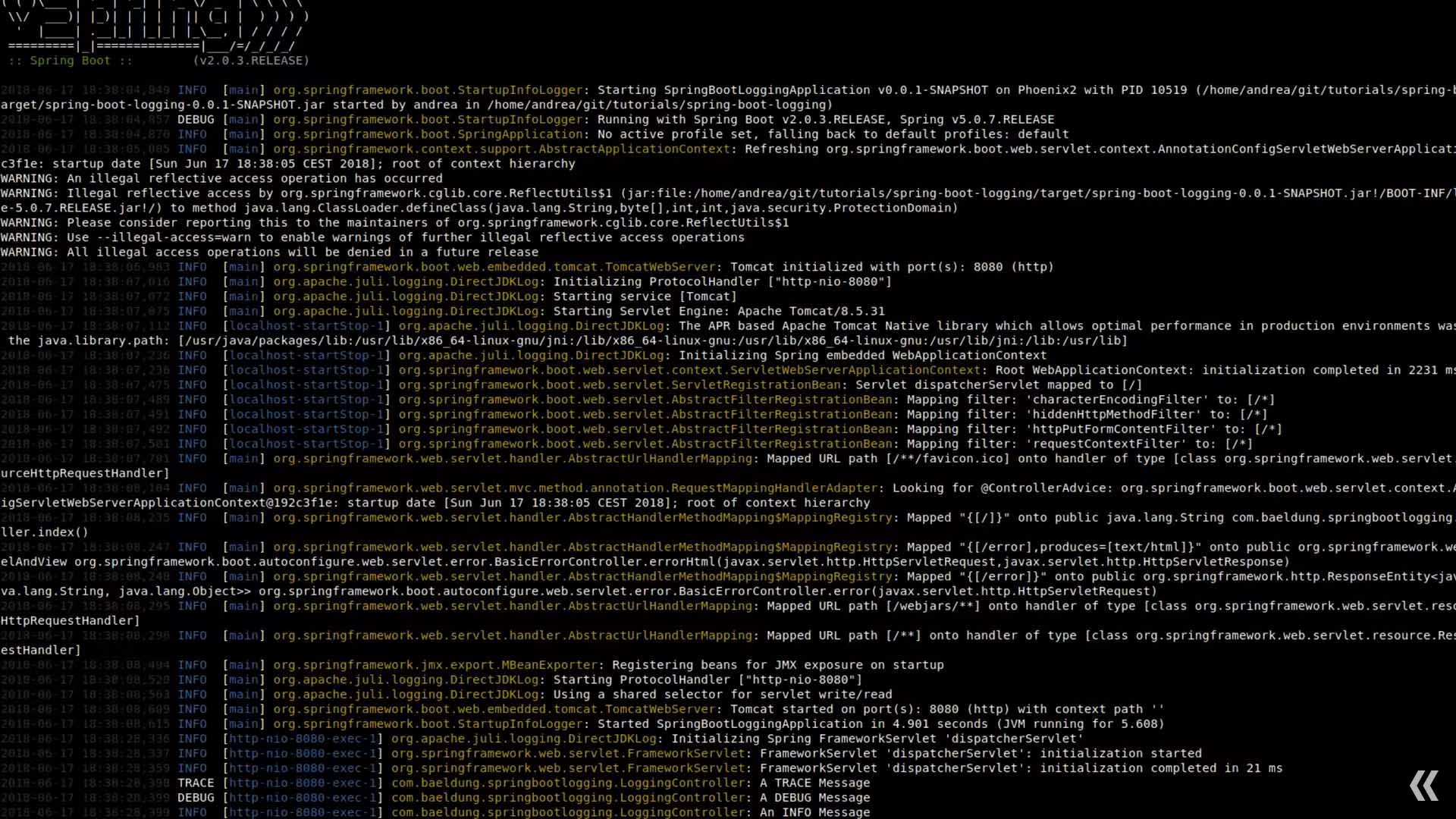Click 'Starting Servlet Engine: Apache Tomcat/8.5.31' message
This screenshot has width=1456, height=819.
coord(719,312)
